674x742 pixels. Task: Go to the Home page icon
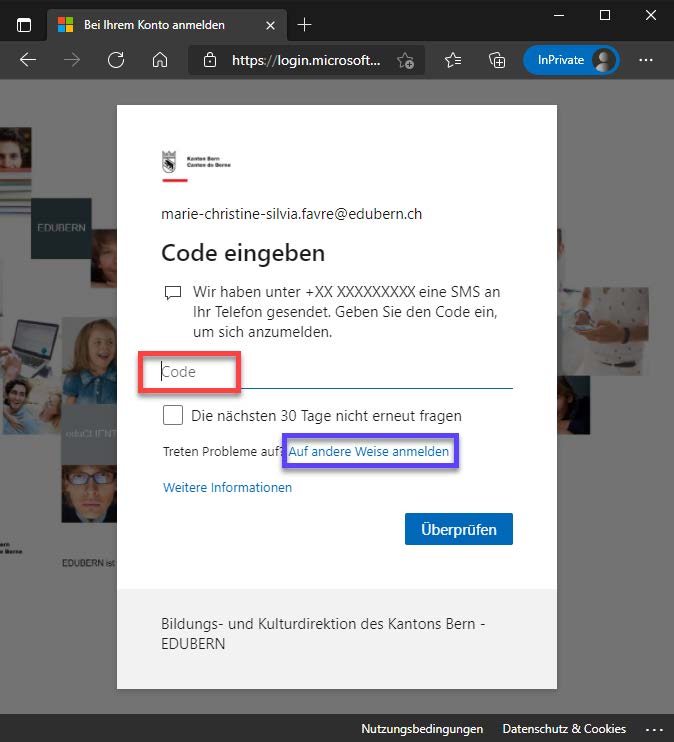[159, 60]
